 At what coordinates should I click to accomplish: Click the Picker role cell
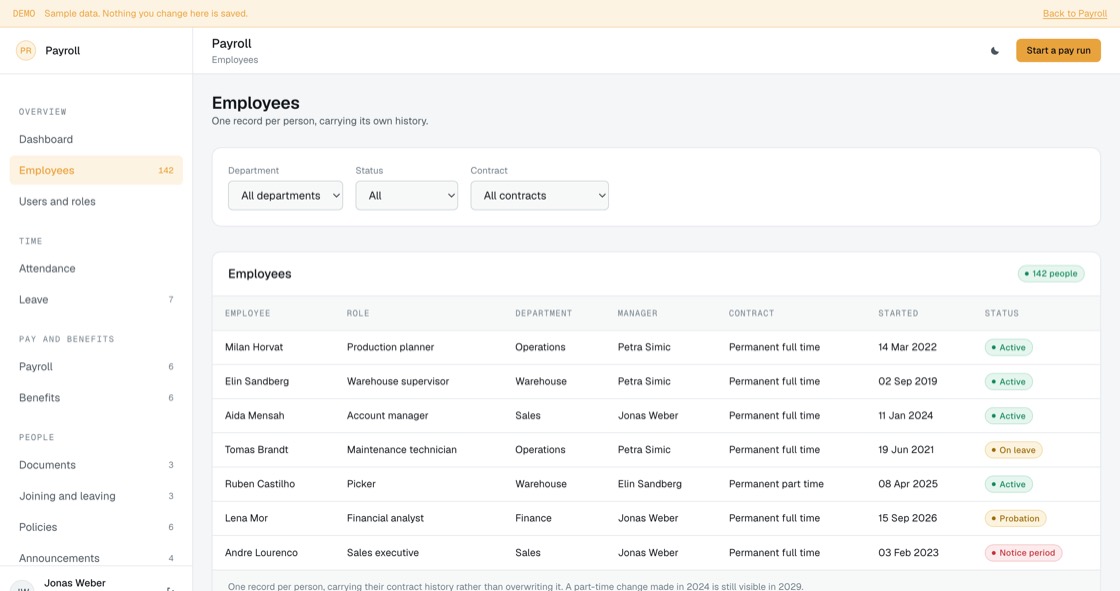pyautogui.click(x=361, y=484)
